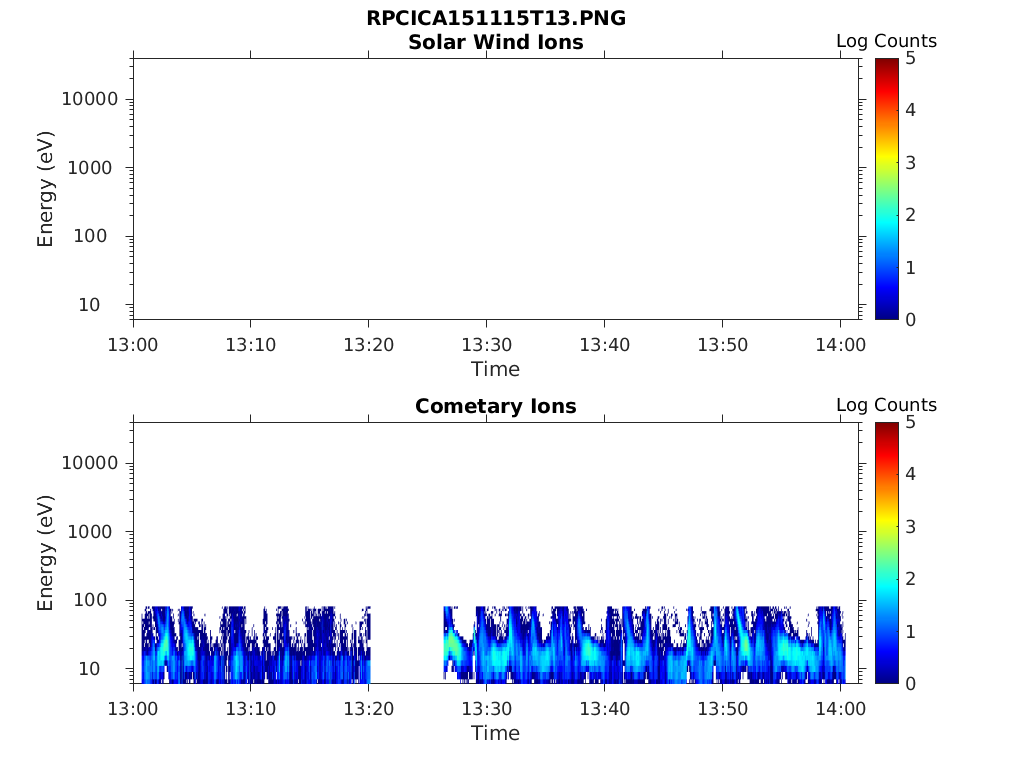Click the cometary ion data after 13:30
This screenshot has height=768, width=1024.
(x=645, y=645)
